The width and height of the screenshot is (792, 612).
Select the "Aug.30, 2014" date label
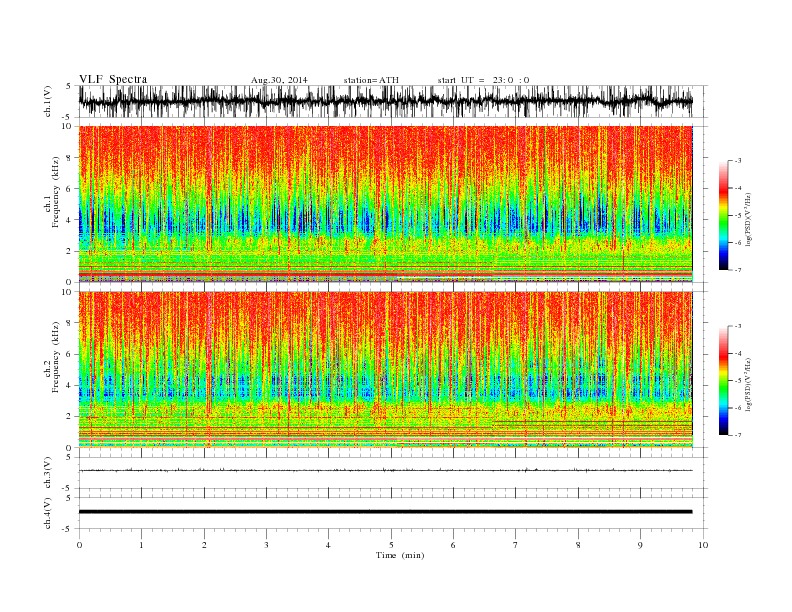point(279,80)
